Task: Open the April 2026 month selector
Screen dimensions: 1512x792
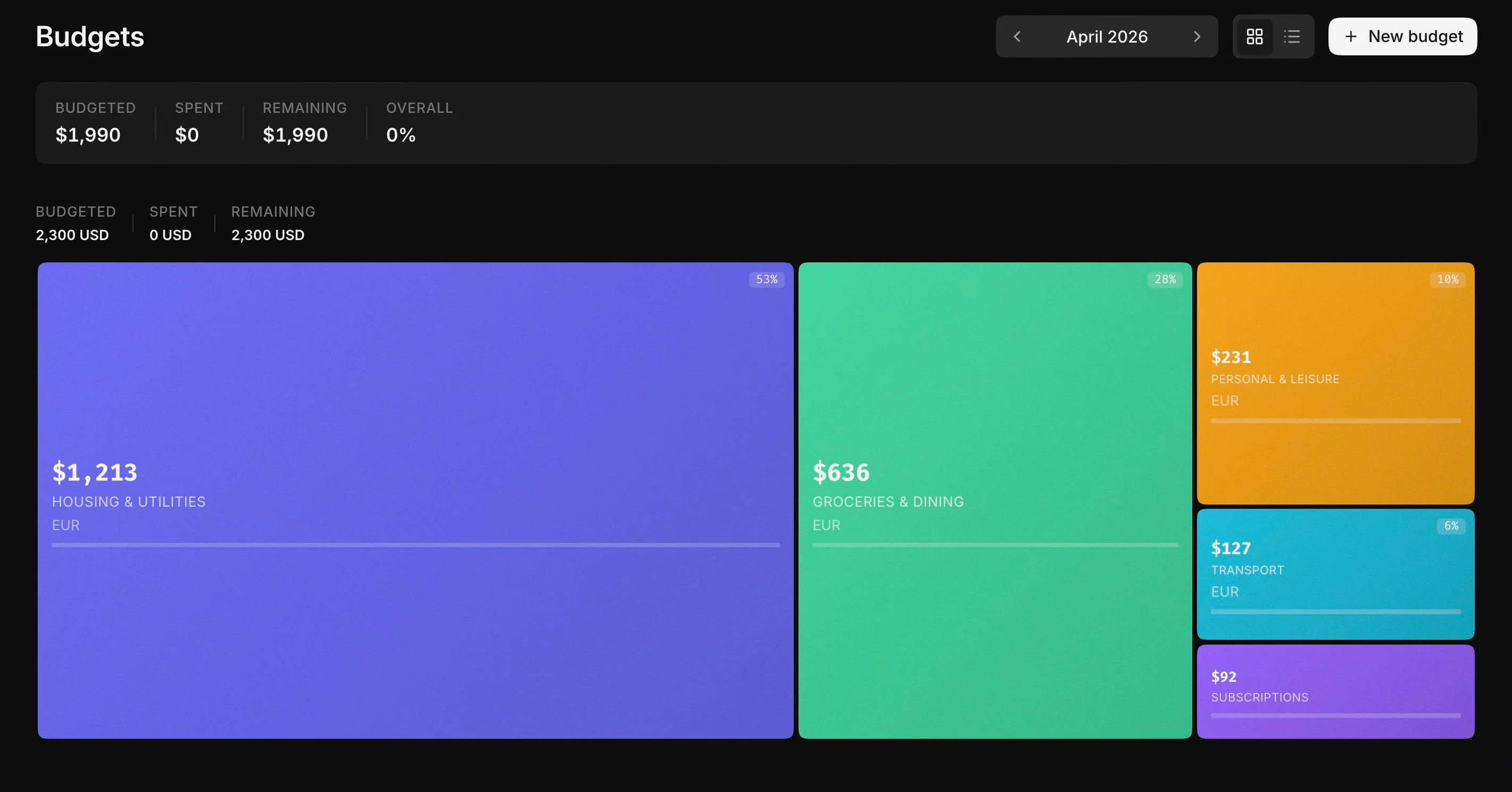Action: point(1107,36)
